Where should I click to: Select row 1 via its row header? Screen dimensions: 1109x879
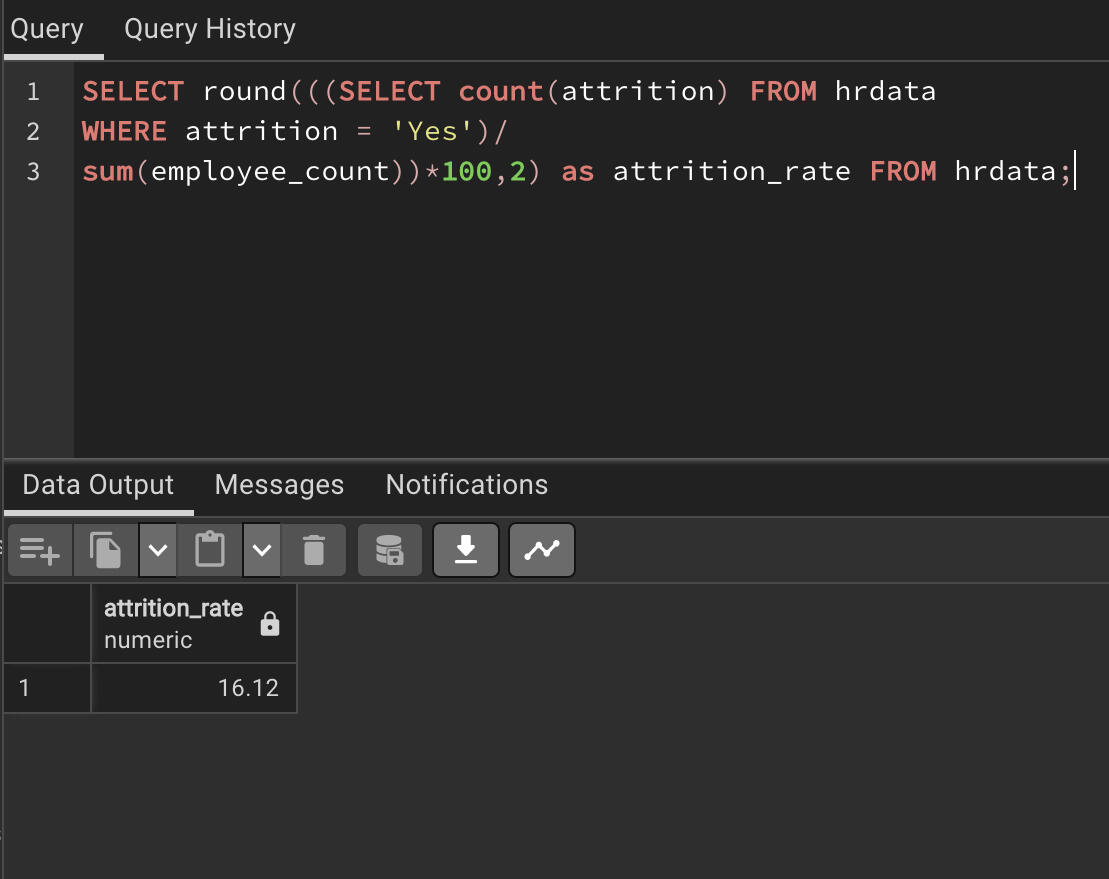click(x=47, y=688)
